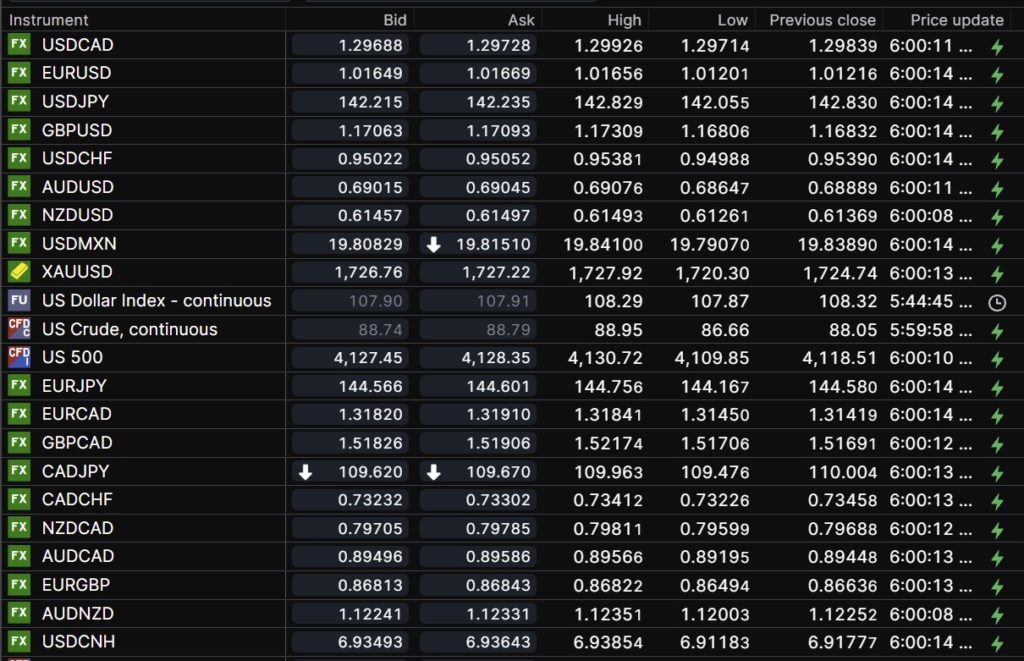Select the AUDNZD instrument name
The width and height of the screenshot is (1024, 661).
78,613
